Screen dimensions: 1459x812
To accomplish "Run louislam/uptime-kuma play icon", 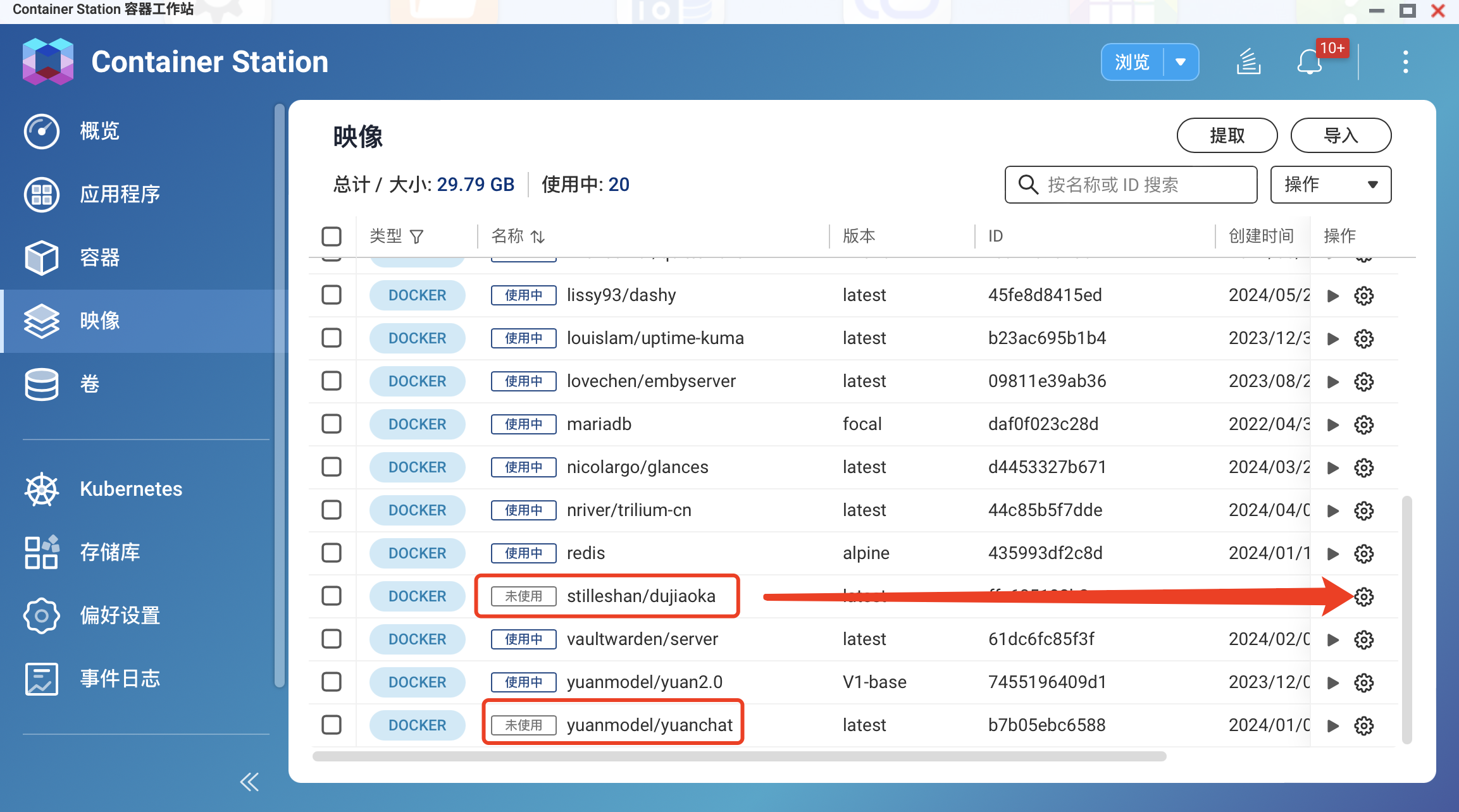I will click(1333, 338).
